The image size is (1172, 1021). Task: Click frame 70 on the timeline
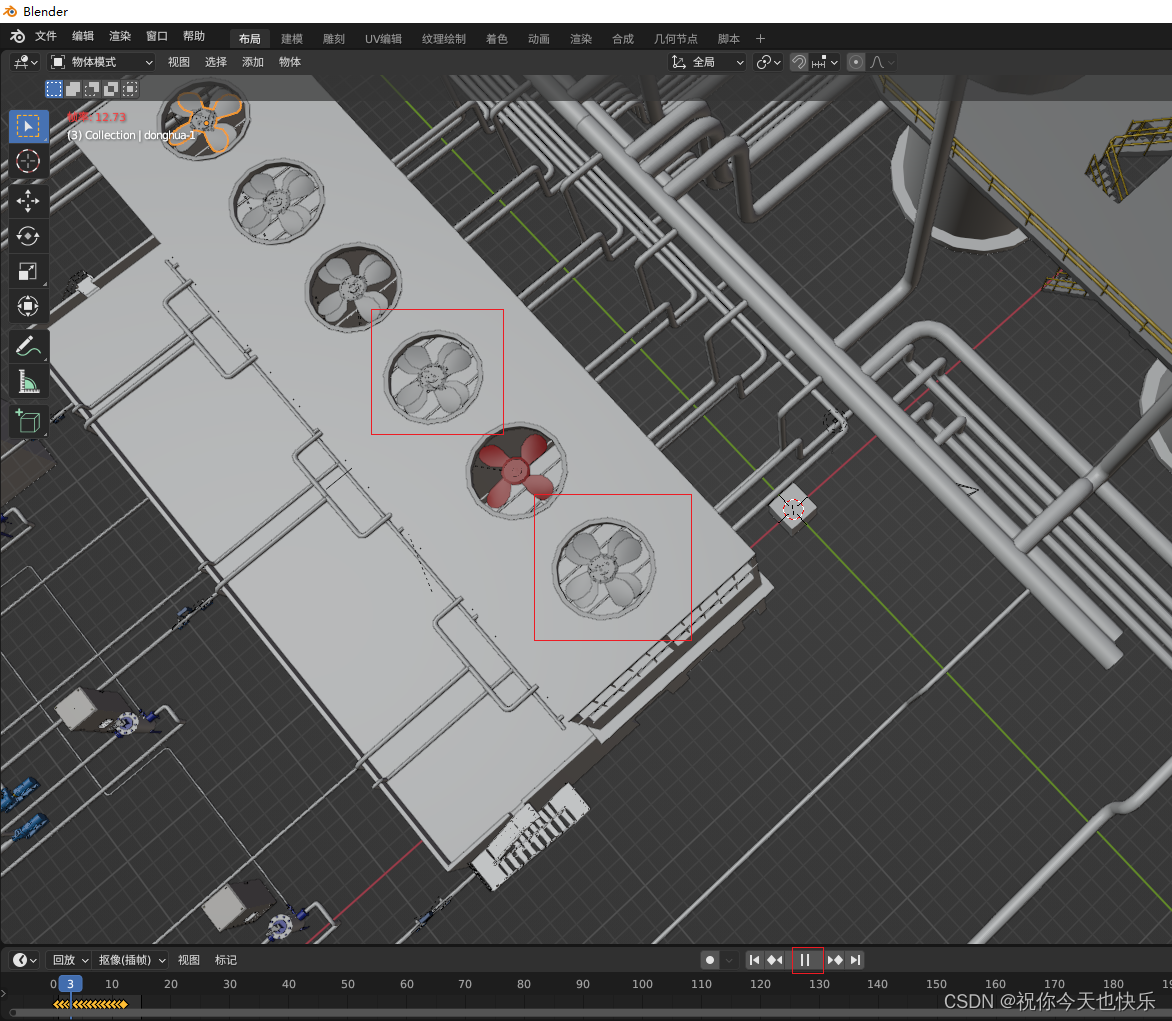(x=465, y=984)
